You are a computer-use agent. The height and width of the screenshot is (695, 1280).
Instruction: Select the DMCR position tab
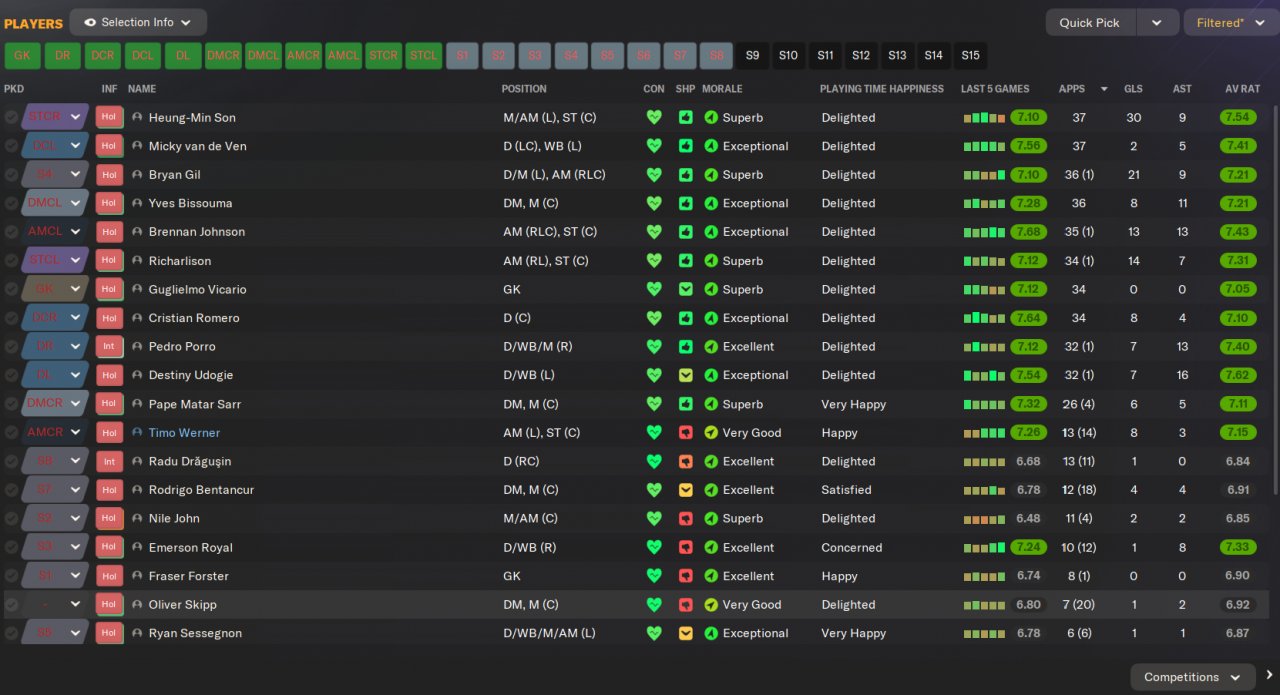[223, 56]
